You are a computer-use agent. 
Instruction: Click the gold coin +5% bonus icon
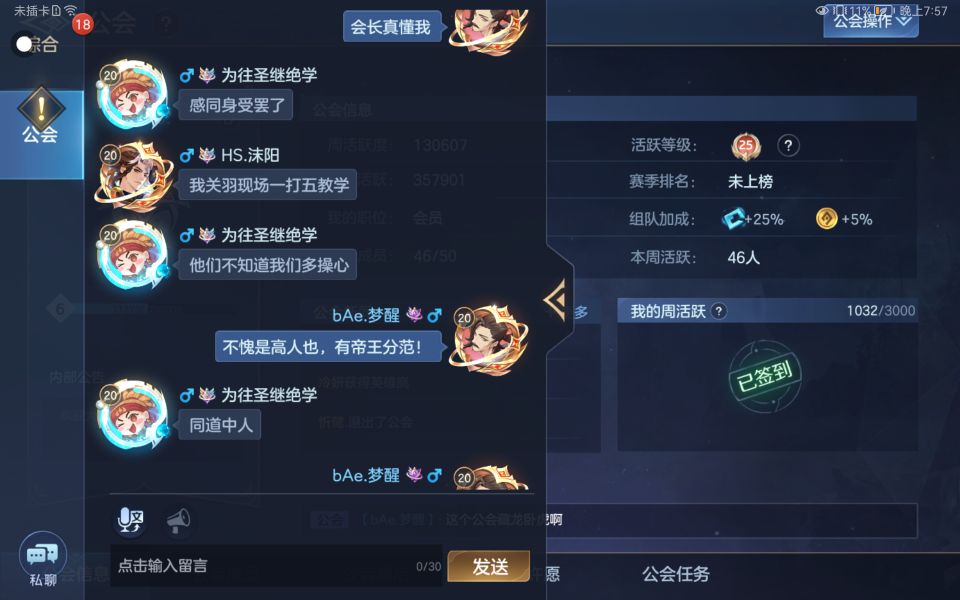click(827, 219)
